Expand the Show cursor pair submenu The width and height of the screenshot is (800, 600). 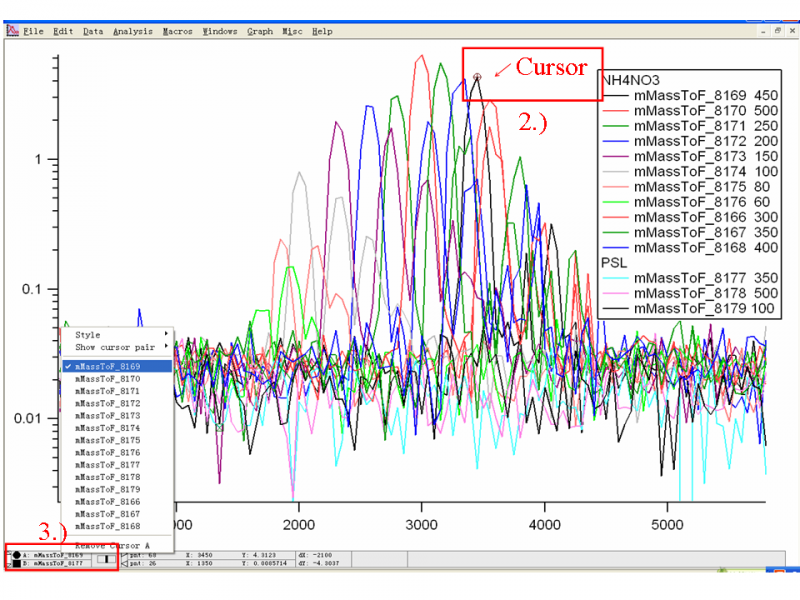[116, 347]
